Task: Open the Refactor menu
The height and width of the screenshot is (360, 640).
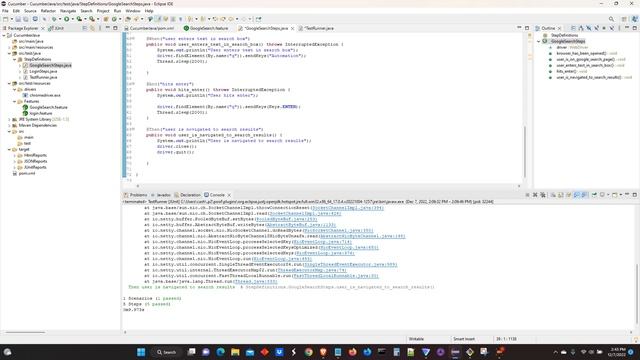Action: click(x=48, y=11)
